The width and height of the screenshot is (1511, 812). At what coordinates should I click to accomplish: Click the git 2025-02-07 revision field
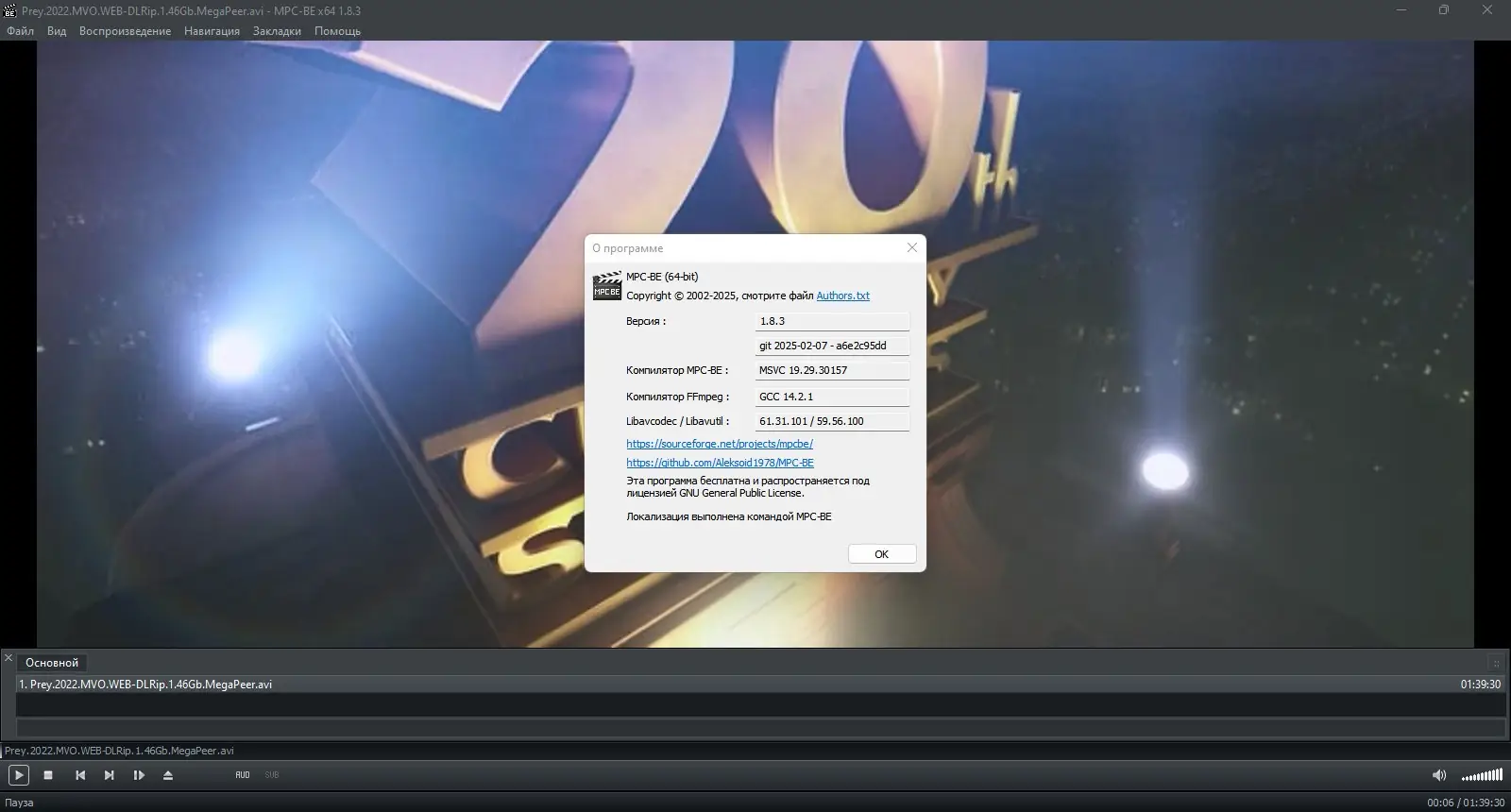click(832, 346)
